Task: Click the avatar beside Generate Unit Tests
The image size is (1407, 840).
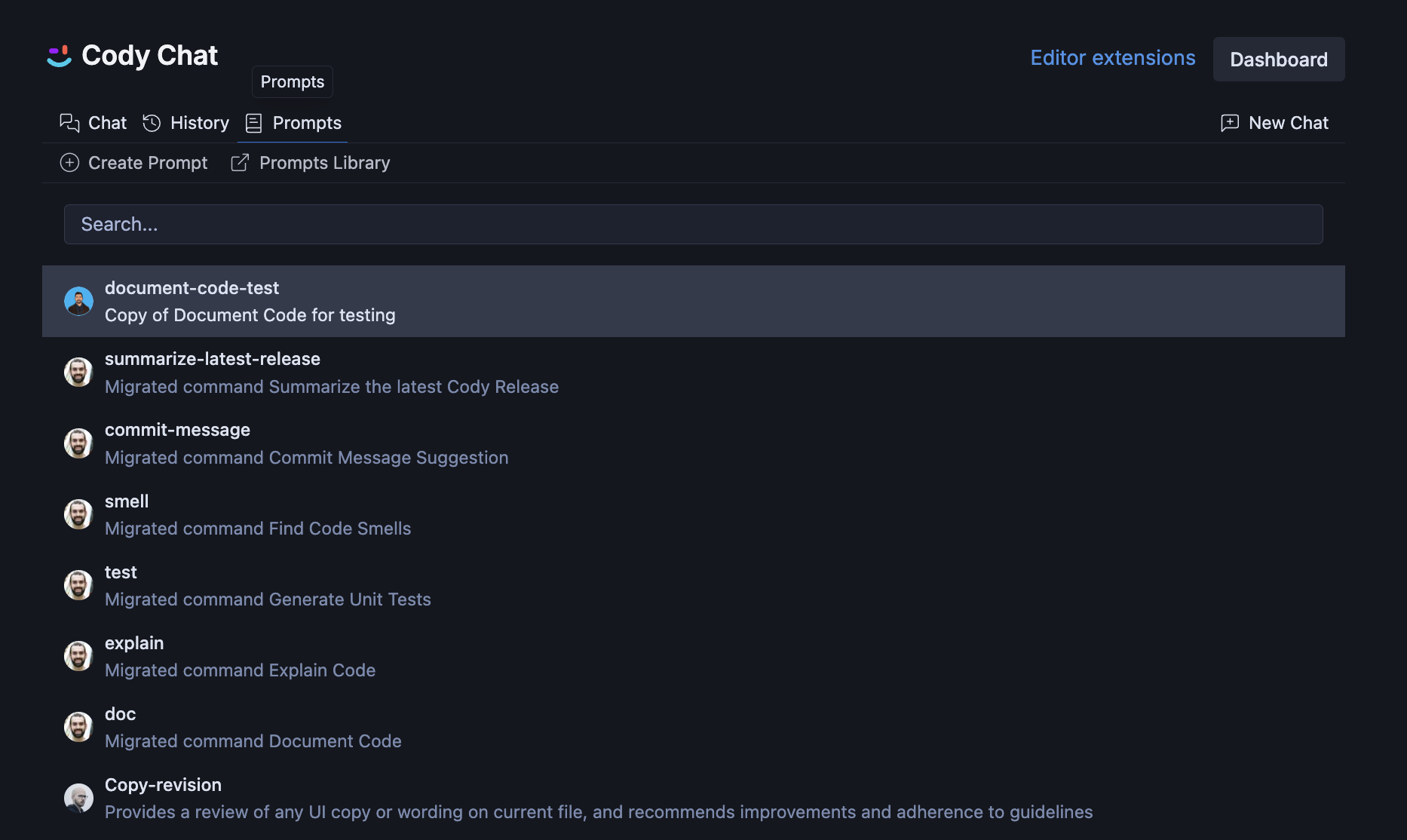Action: (78, 585)
